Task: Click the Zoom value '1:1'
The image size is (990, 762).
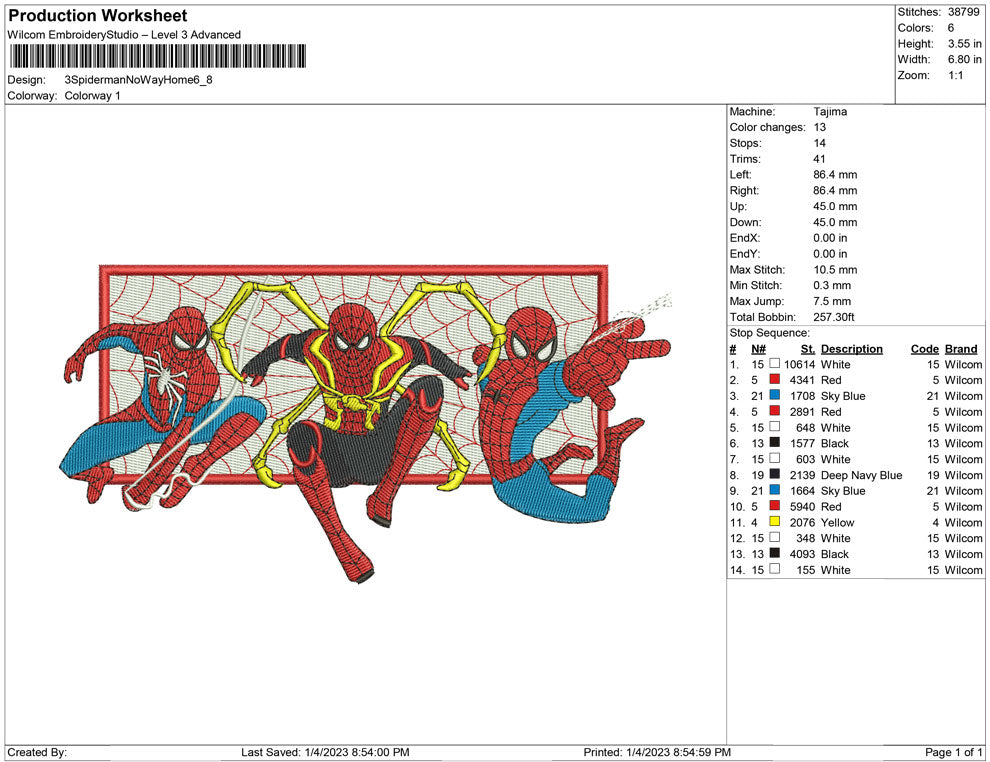Action: (955, 75)
